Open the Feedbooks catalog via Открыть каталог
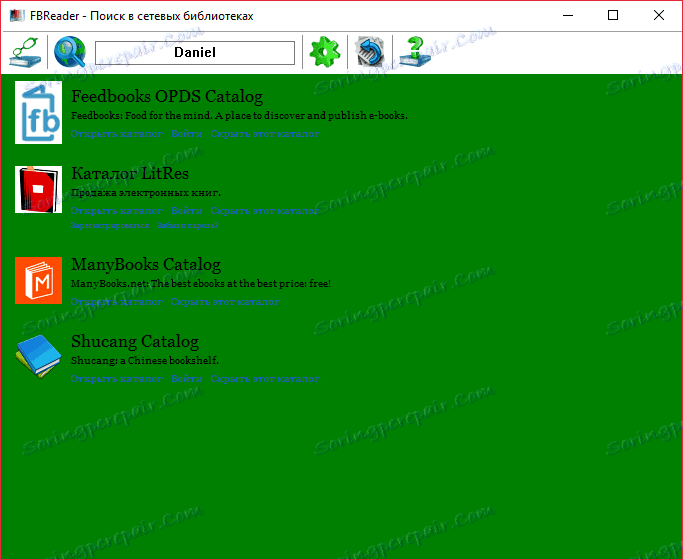The height and width of the screenshot is (560, 683). coord(117,134)
